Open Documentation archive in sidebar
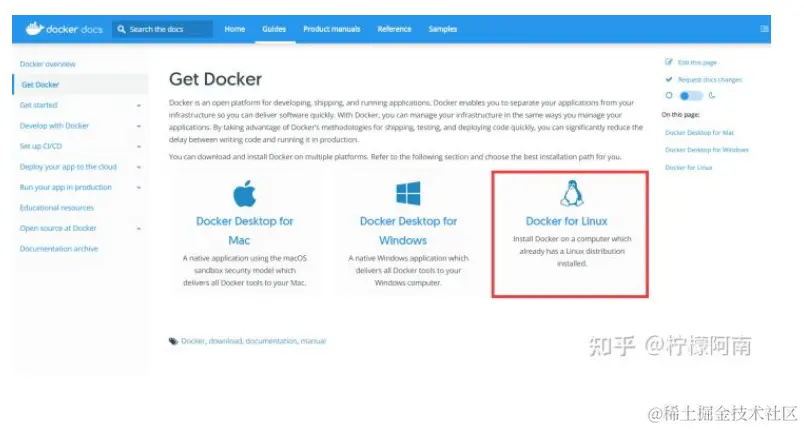 point(59,249)
